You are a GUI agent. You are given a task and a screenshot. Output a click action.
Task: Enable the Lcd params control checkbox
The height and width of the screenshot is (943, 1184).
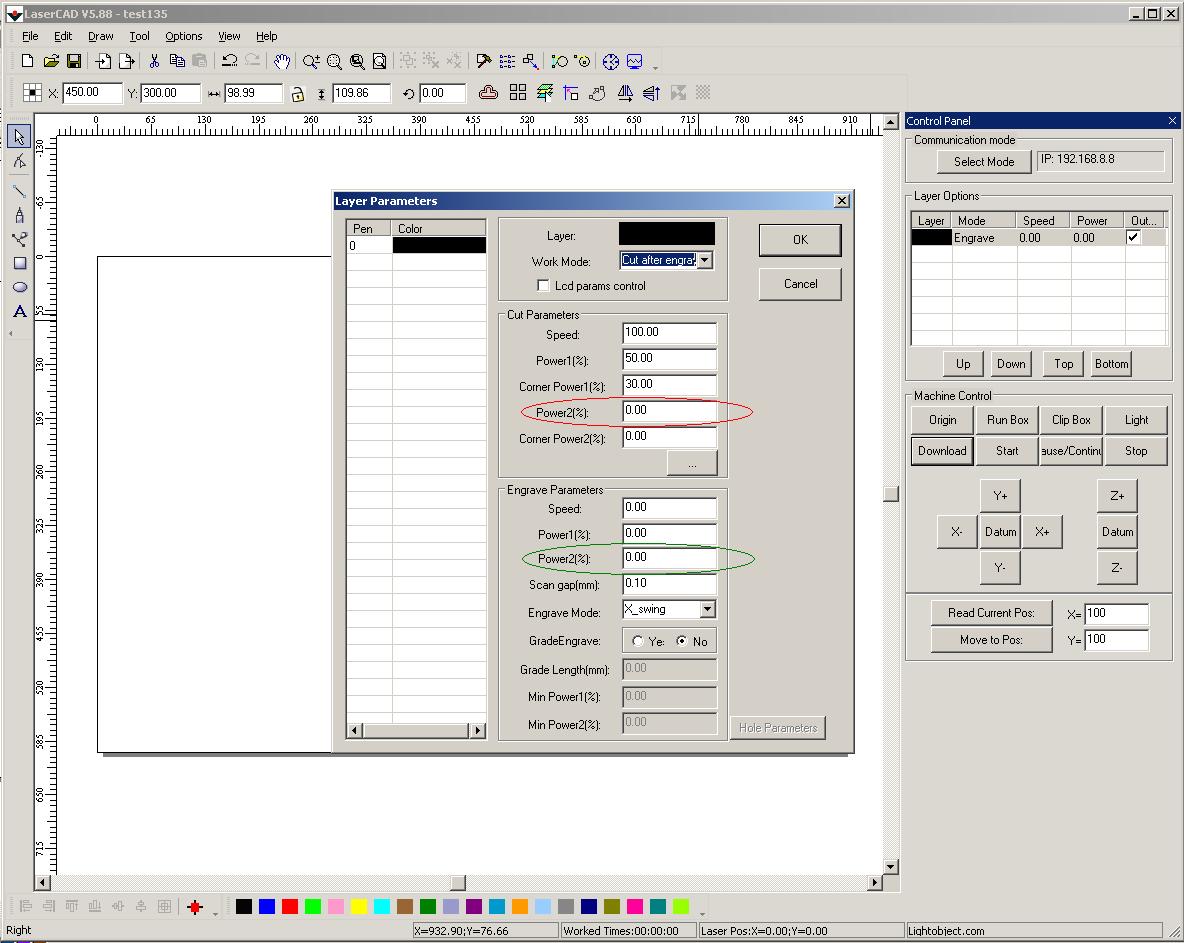(x=545, y=286)
